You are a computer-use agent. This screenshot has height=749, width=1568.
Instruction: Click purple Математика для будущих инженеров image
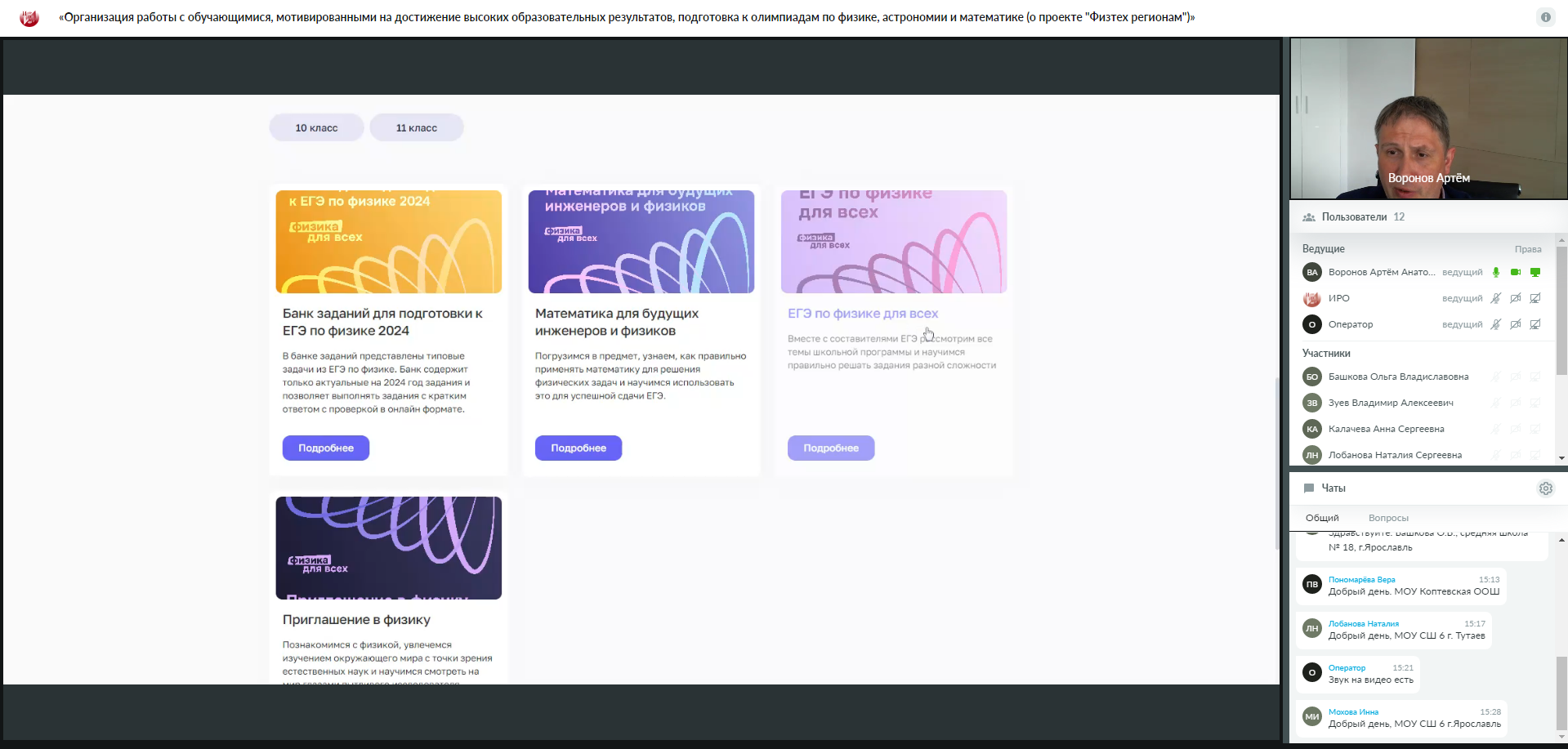pyautogui.click(x=641, y=242)
